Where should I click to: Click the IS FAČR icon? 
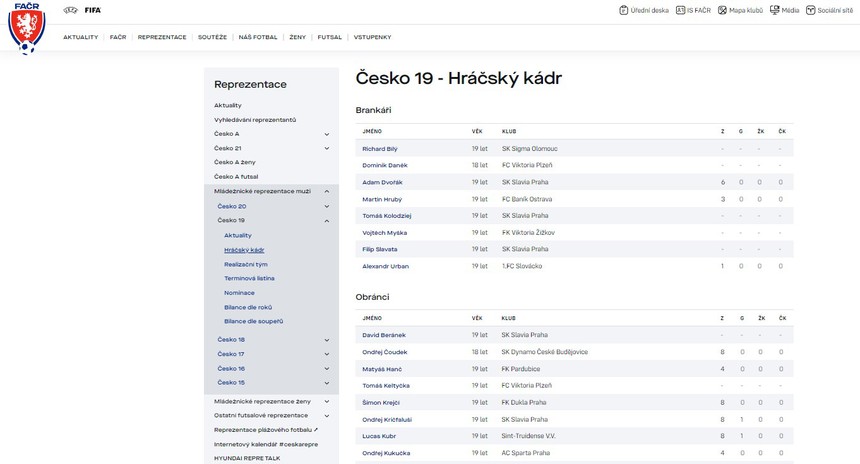[x=681, y=10]
